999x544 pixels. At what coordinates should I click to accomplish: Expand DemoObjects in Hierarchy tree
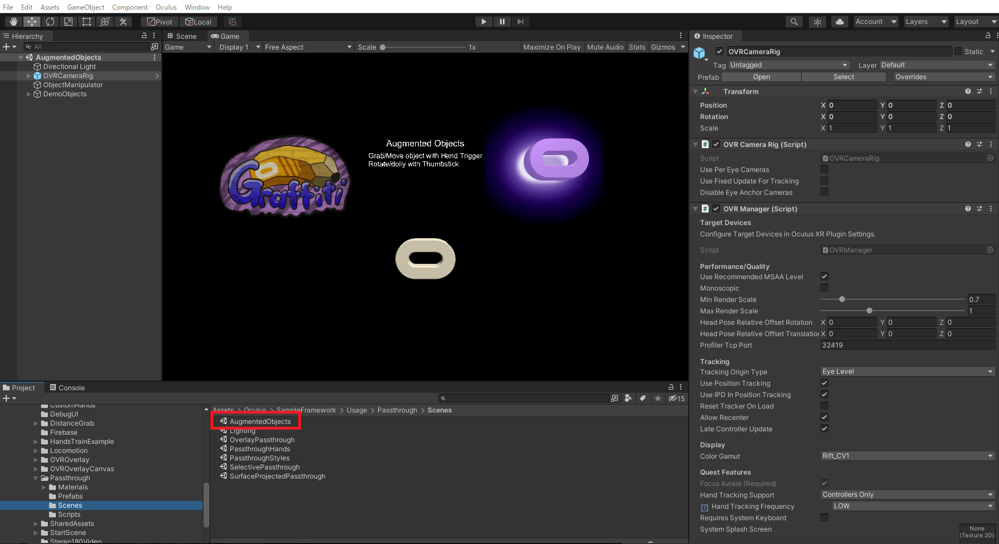click(x=29, y=94)
